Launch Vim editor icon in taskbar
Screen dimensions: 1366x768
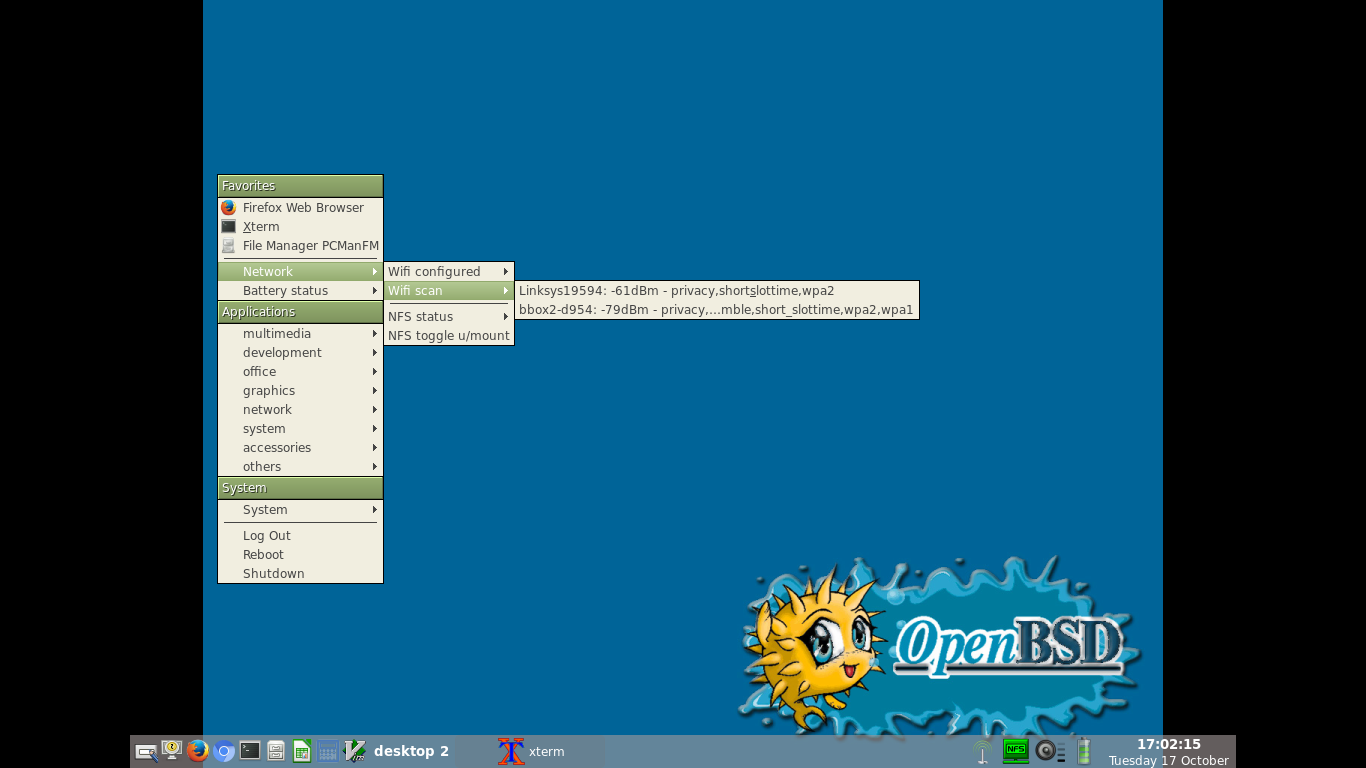point(354,751)
